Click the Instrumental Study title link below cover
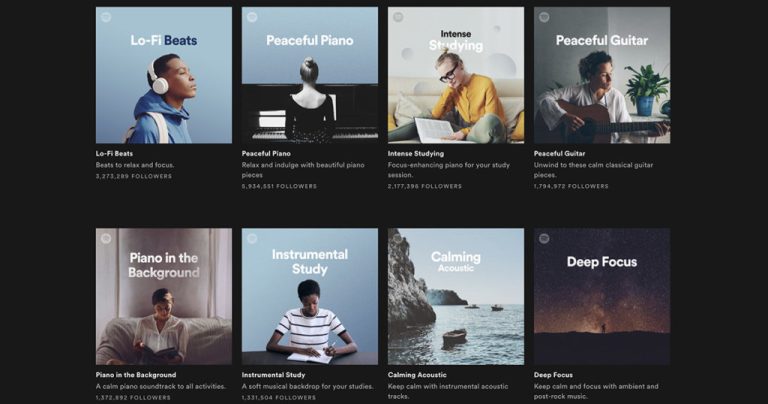 pos(273,375)
